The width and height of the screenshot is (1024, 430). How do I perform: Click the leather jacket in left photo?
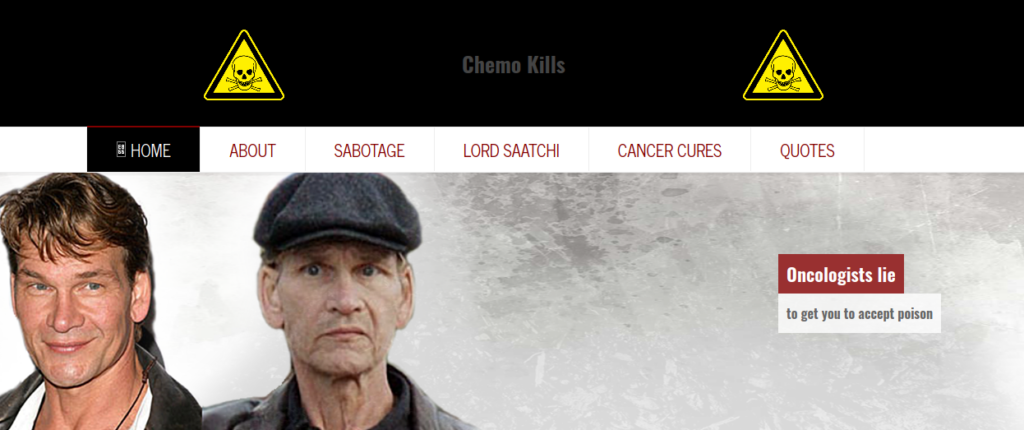click(x=170, y=399)
